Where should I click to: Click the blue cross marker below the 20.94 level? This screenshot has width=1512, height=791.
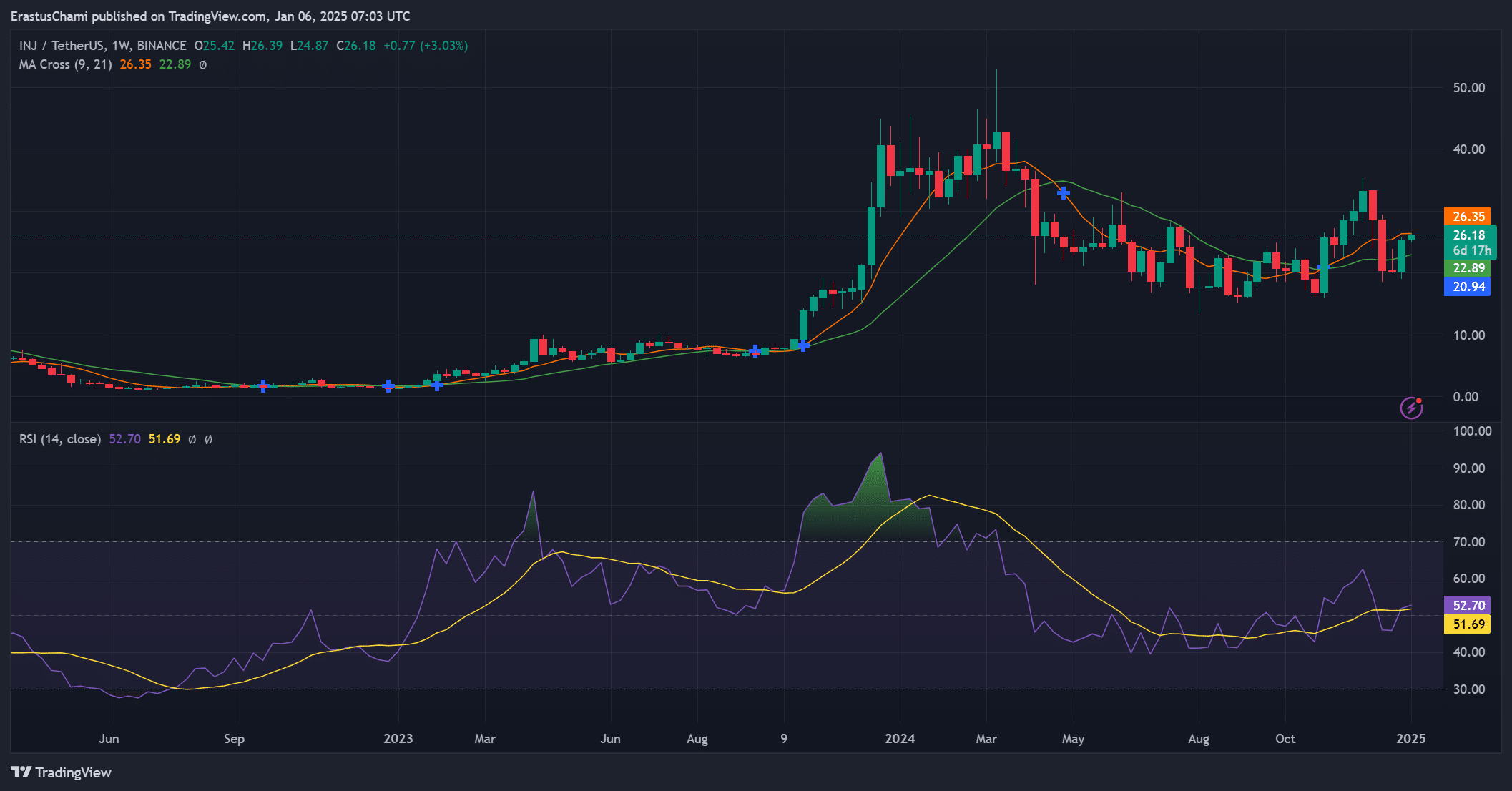pos(1323,267)
